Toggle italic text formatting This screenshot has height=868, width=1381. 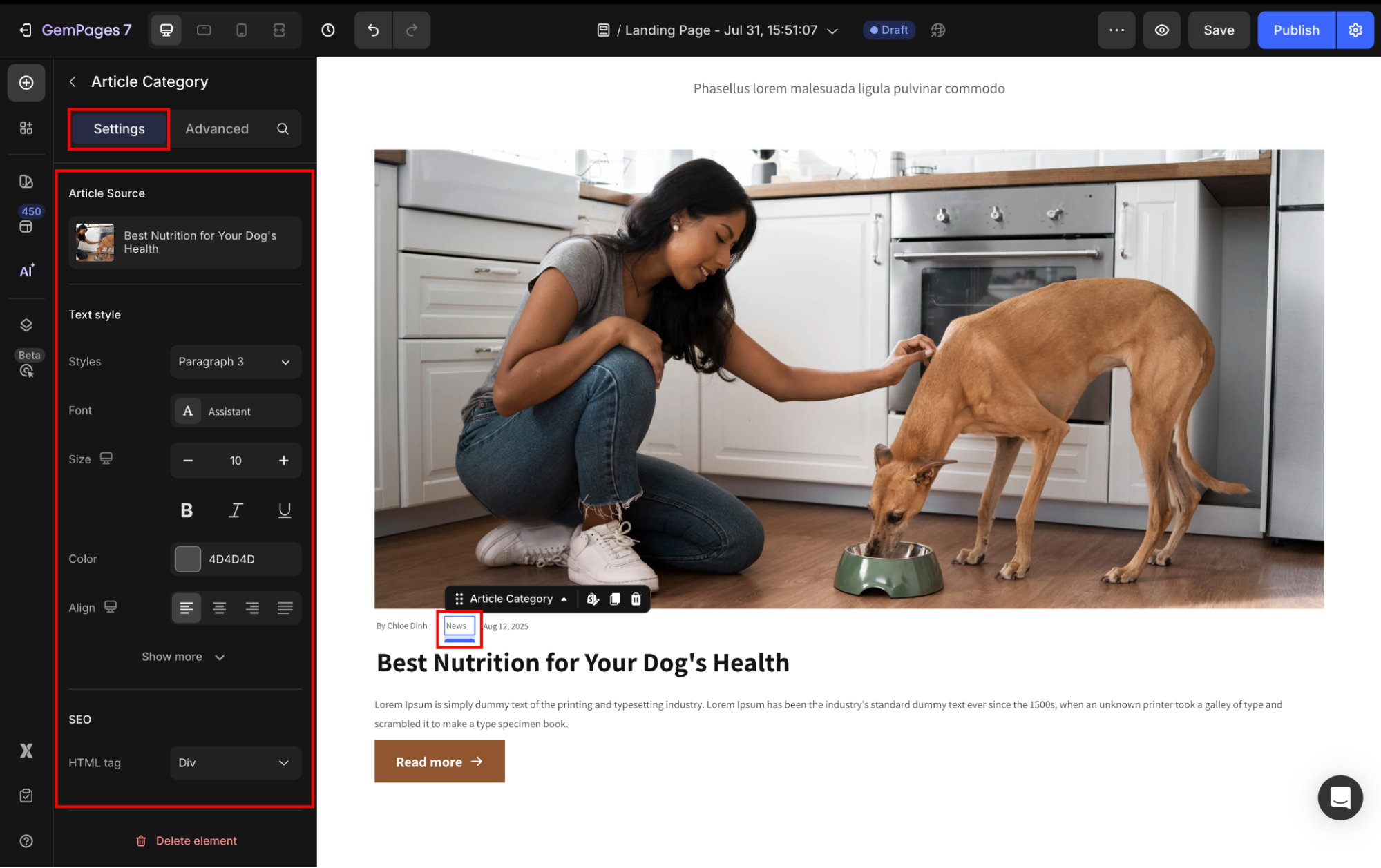click(236, 510)
